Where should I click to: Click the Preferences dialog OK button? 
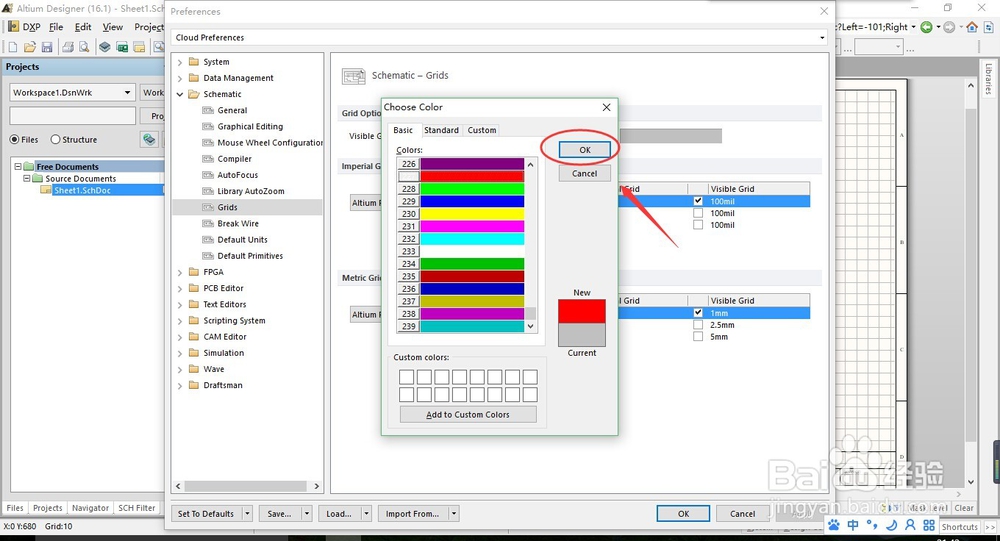(683, 514)
